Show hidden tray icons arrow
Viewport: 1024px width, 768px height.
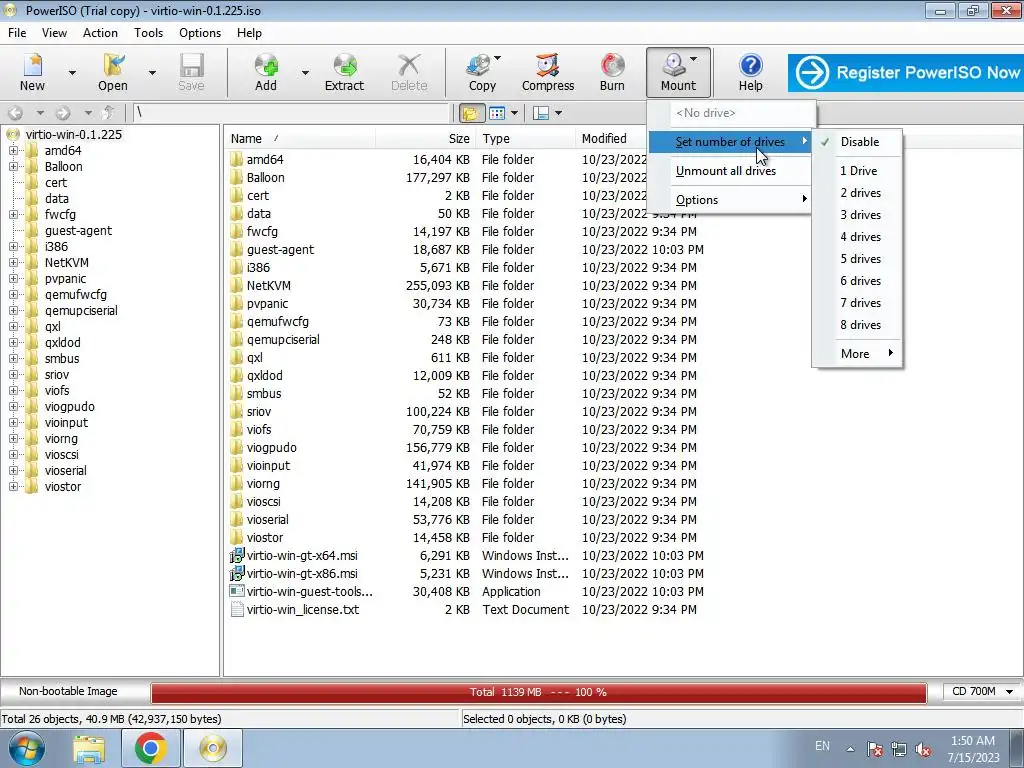[x=850, y=749]
